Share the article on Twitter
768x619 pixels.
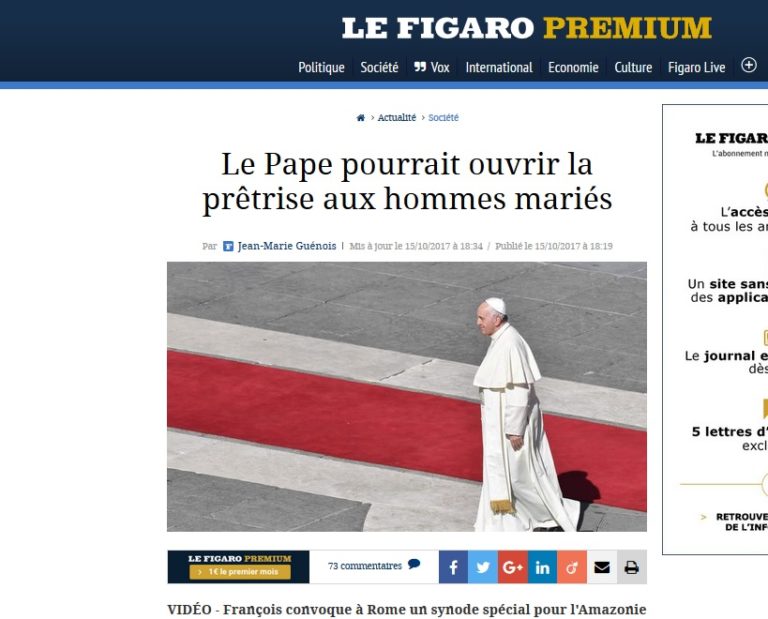point(483,567)
